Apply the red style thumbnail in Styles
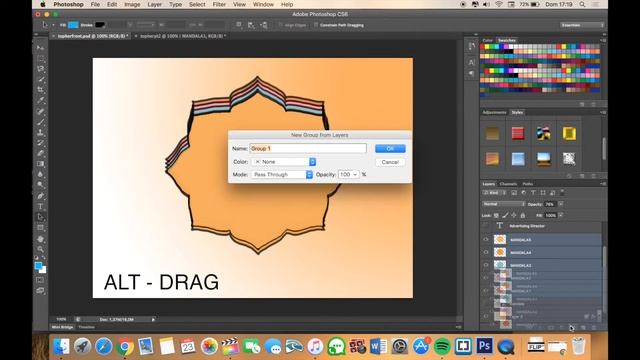The image size is (640, 360). (x=518, y=133)
